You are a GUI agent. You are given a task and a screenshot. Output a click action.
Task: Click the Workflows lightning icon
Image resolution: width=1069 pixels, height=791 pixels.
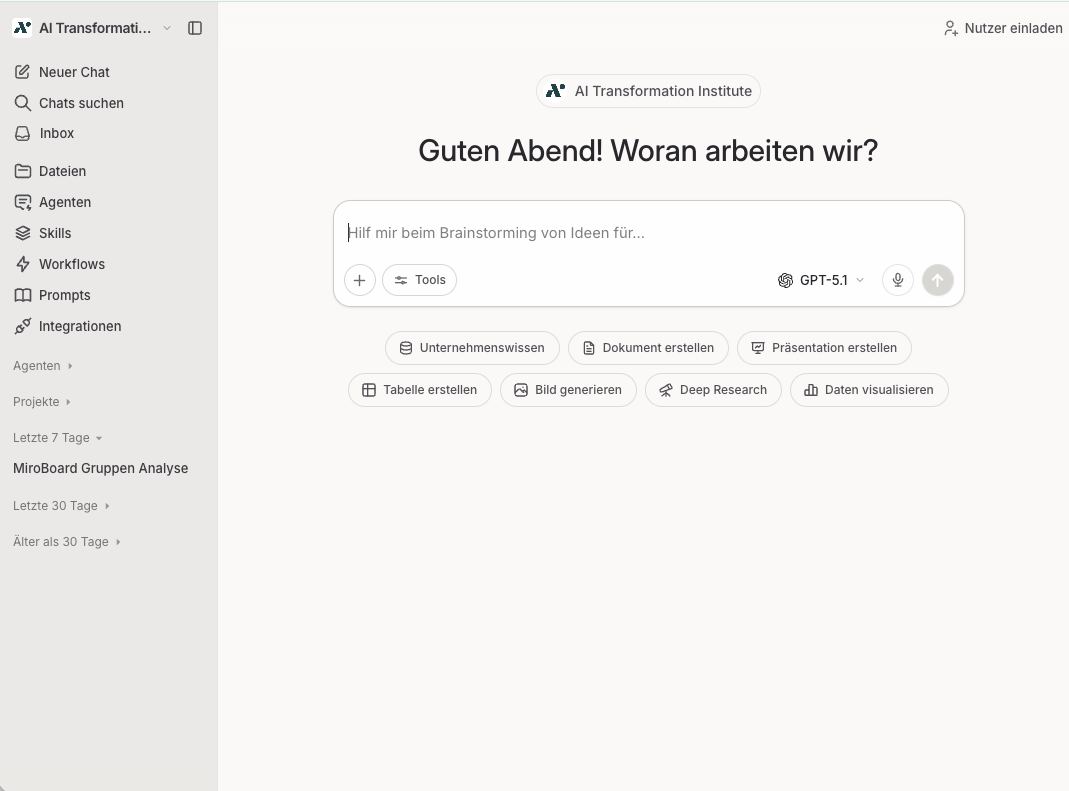pyautogui.click(x=22, y=264)
